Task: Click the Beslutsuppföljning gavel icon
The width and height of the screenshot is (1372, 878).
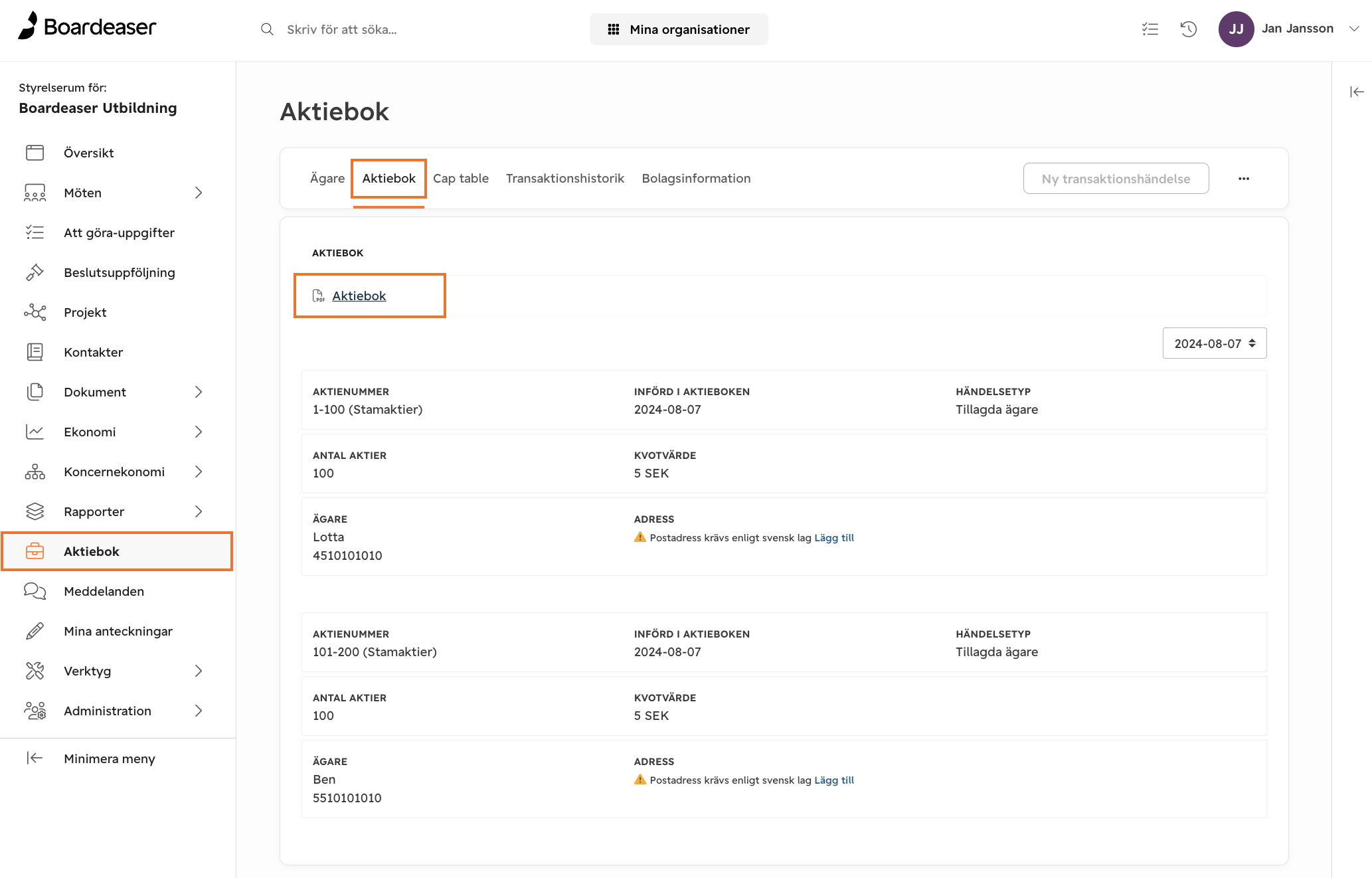Action: pyautogui.click(x=35, y=272)
